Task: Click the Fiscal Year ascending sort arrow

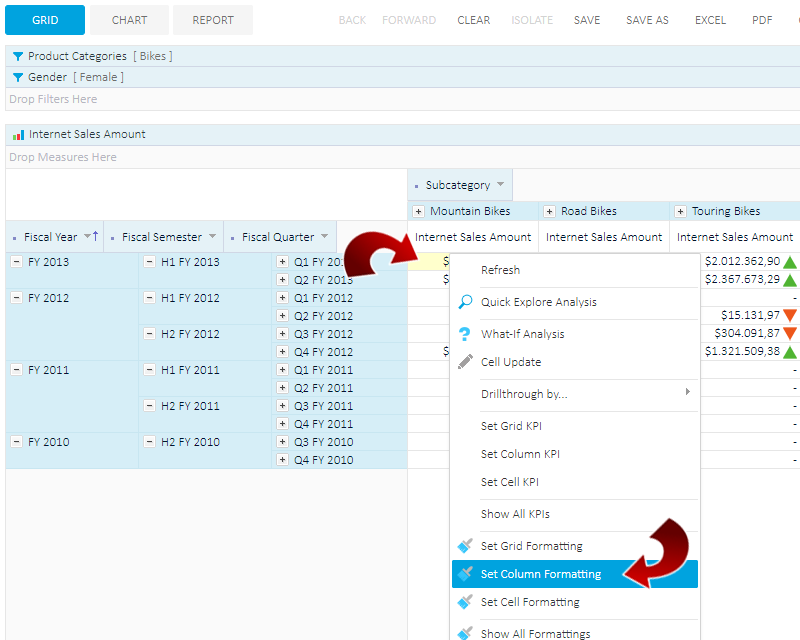Action: tap(95, 236)
